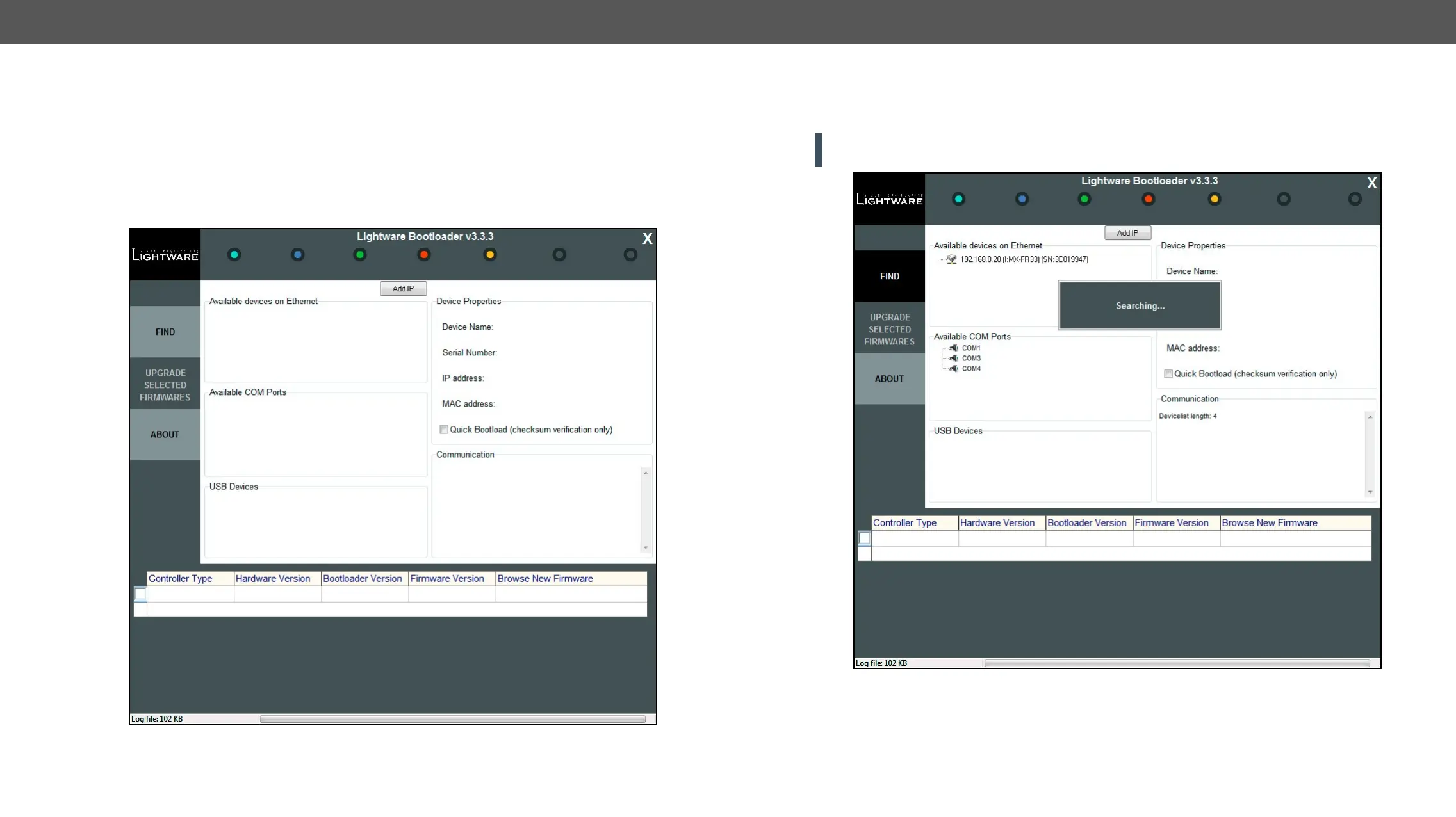This screenshot has width=1456, height=817.
Task: Tick the firmware table row checkbox in left window
Action: pyautogui.click(x=140, y=594)
